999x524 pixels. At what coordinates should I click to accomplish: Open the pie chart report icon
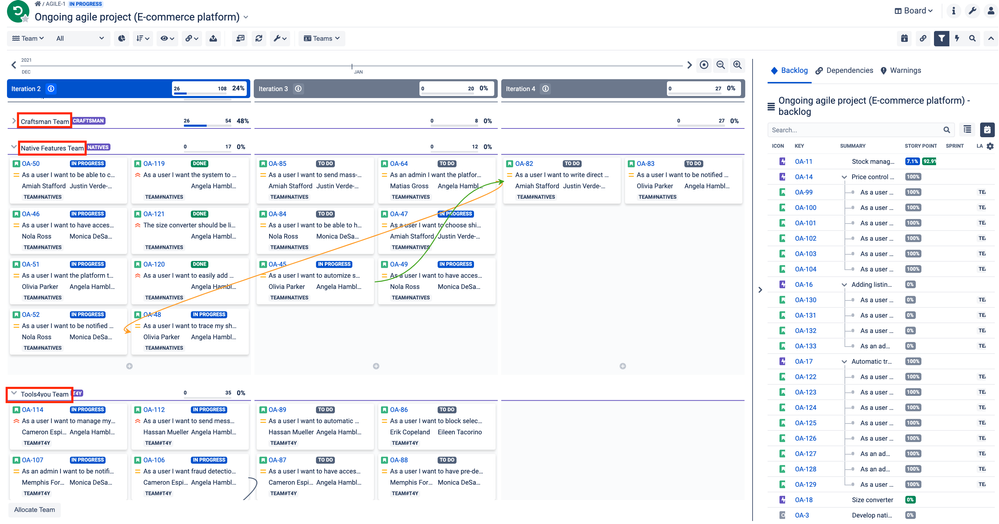click(x=122, y=38)
